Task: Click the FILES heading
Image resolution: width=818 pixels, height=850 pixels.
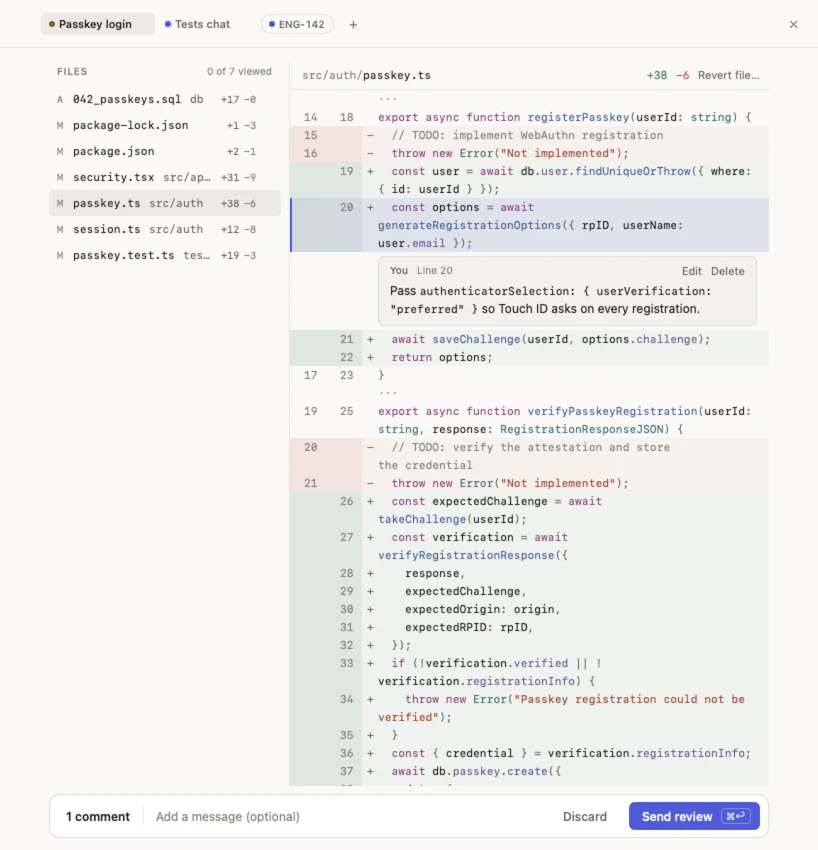Action: click(x=72, y=72)
